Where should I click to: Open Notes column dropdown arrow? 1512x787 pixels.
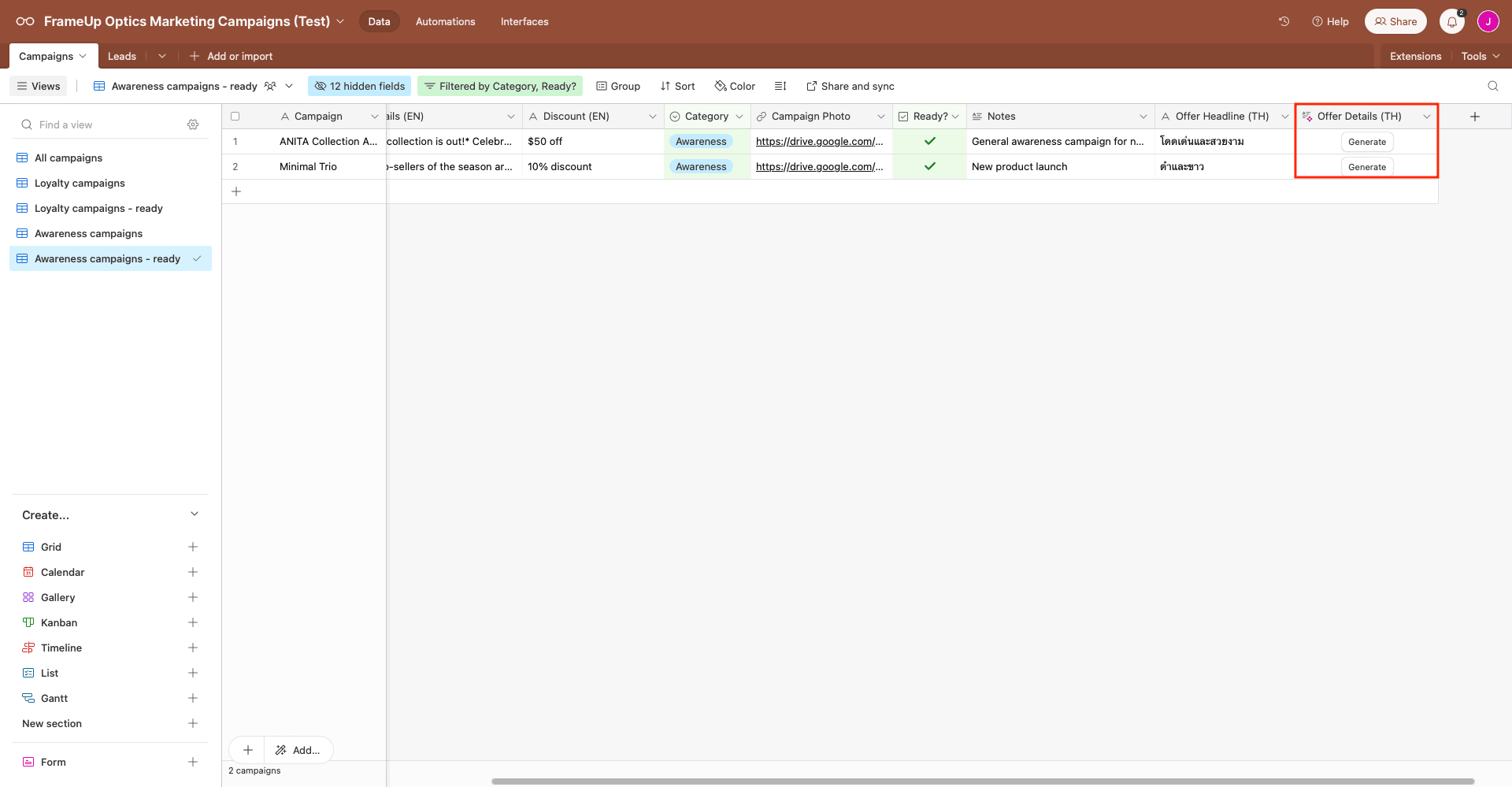coord(1143,116)
